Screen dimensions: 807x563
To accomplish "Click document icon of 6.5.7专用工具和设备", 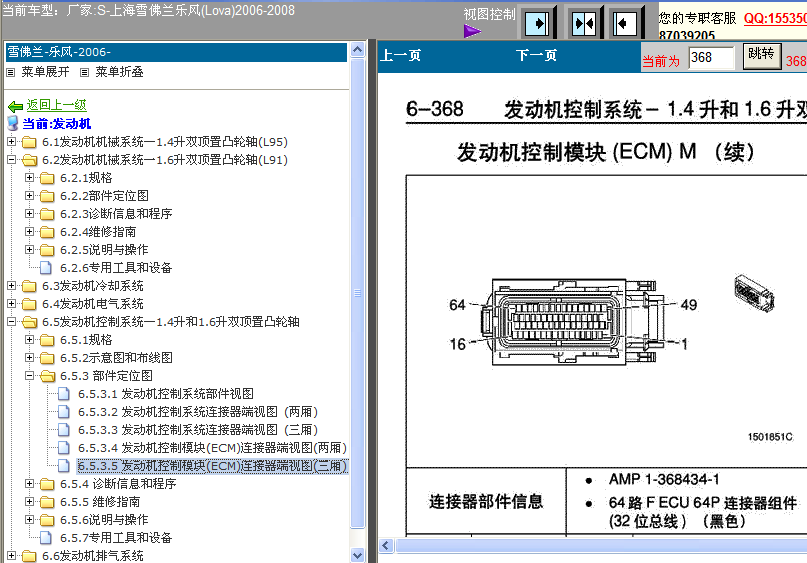I will [x=46, y=538].
